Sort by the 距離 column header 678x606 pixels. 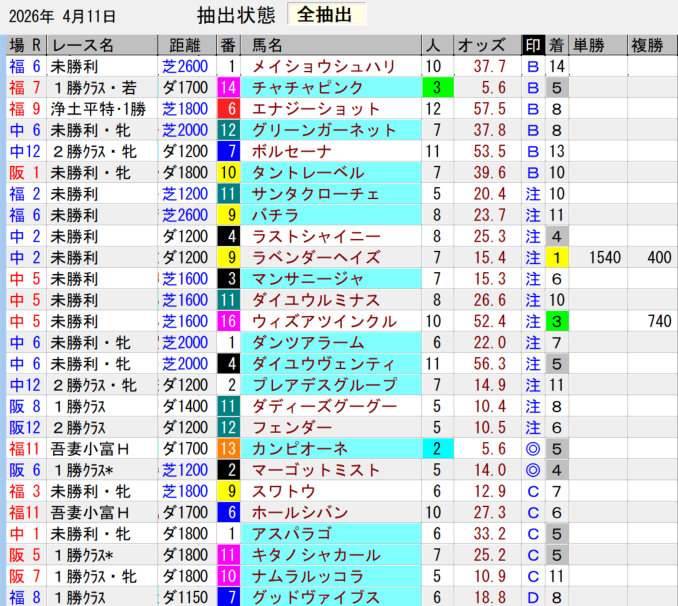(187, 45)
